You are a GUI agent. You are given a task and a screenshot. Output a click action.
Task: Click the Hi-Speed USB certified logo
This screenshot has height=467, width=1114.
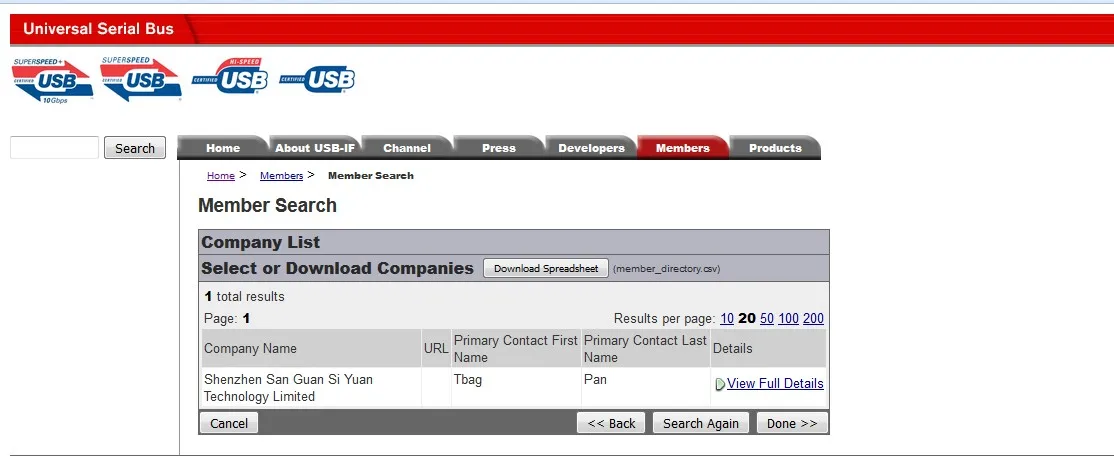[x=230, y=76]
